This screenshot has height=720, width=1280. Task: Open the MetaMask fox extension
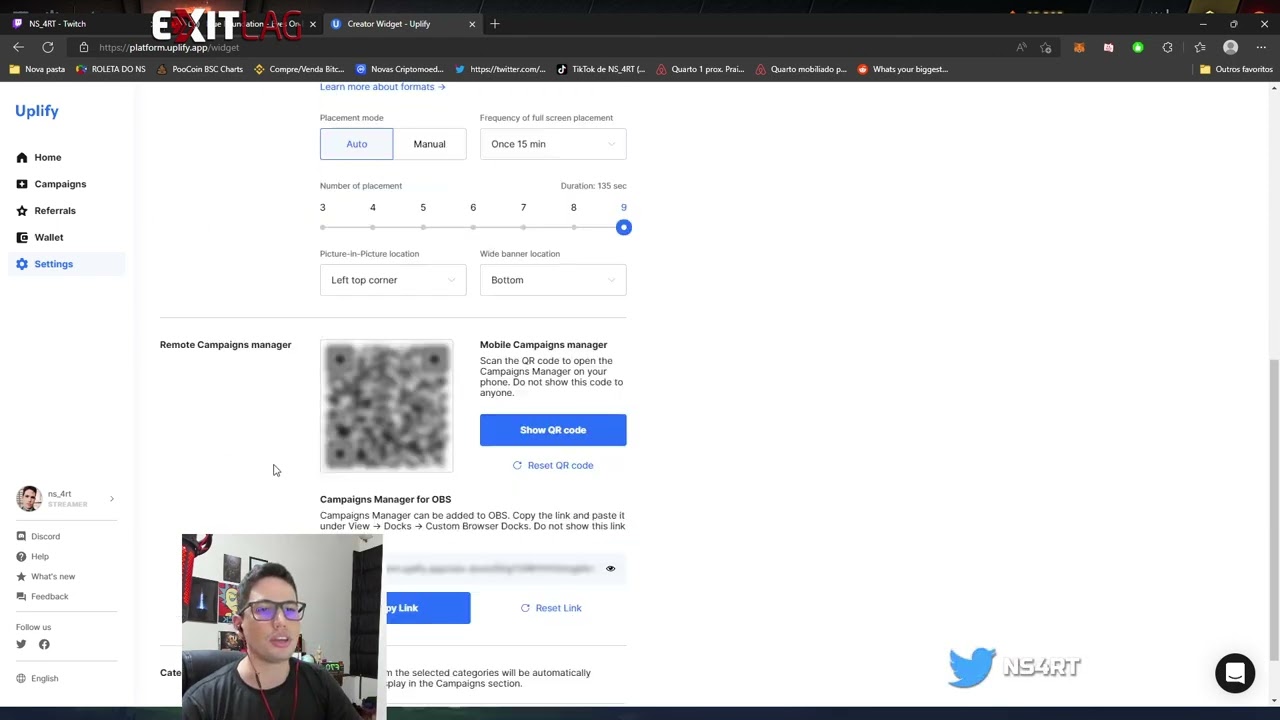[1079, 47]
